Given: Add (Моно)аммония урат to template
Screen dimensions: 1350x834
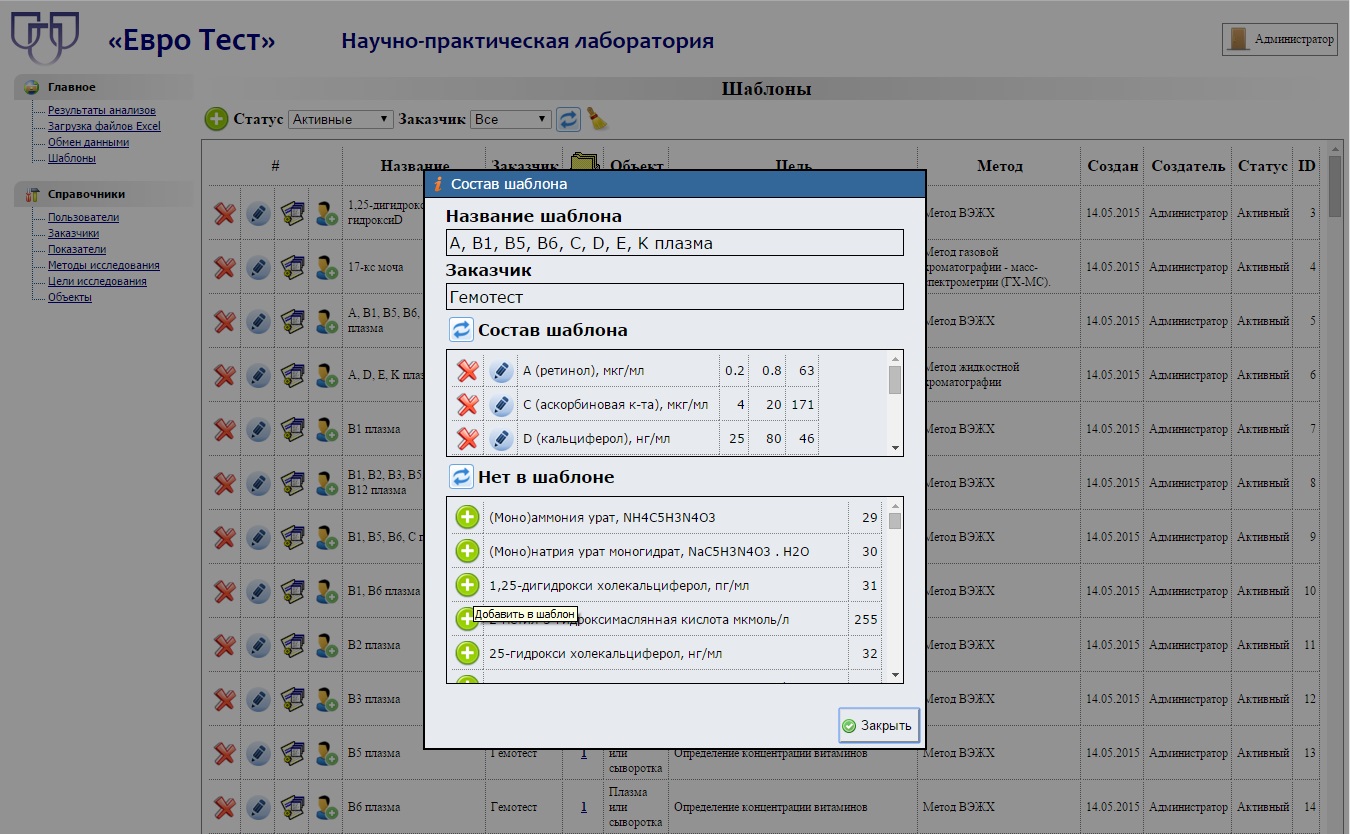Looking at the screenshot, I should point(467,517).
